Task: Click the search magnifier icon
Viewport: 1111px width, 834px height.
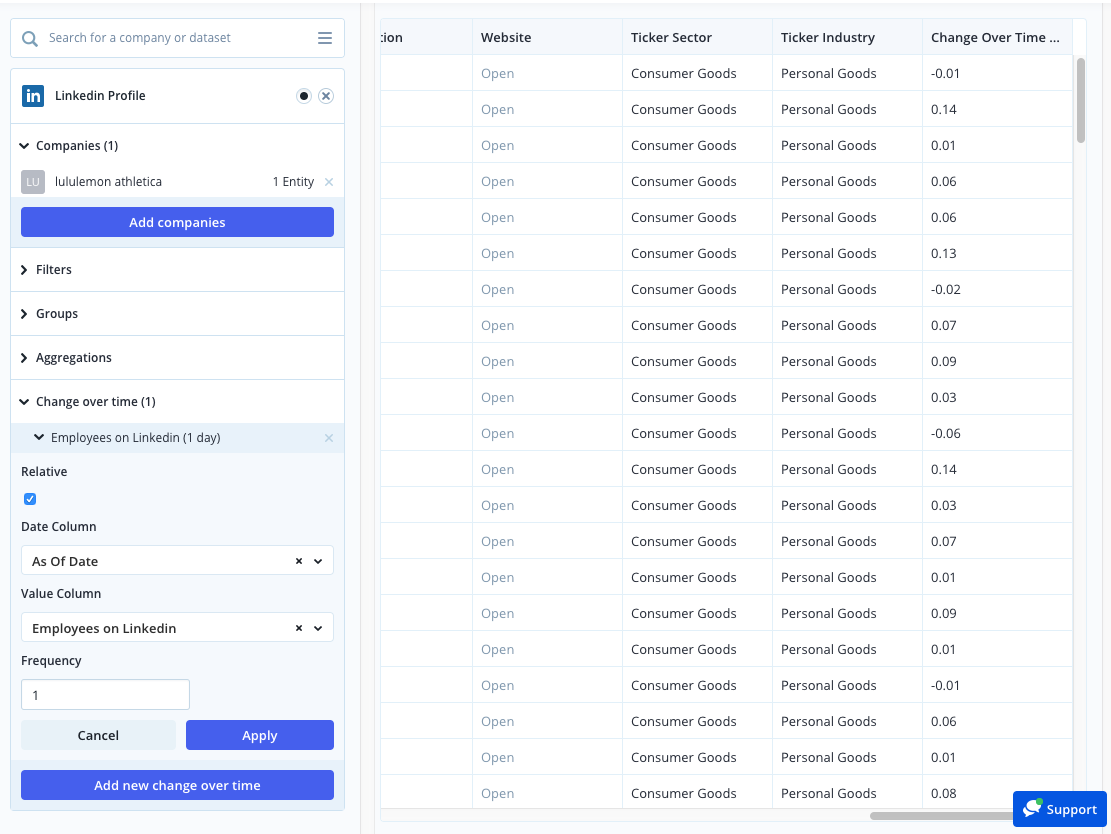Action: pos(30,38)
